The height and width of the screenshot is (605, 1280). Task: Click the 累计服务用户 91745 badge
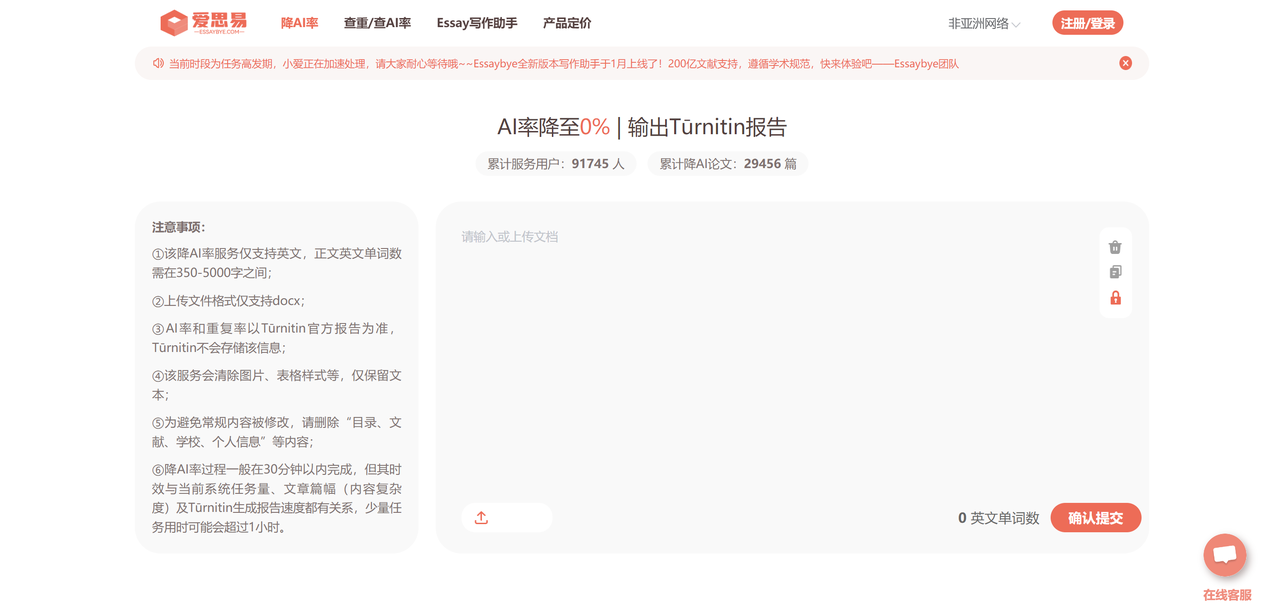[555, 163]
